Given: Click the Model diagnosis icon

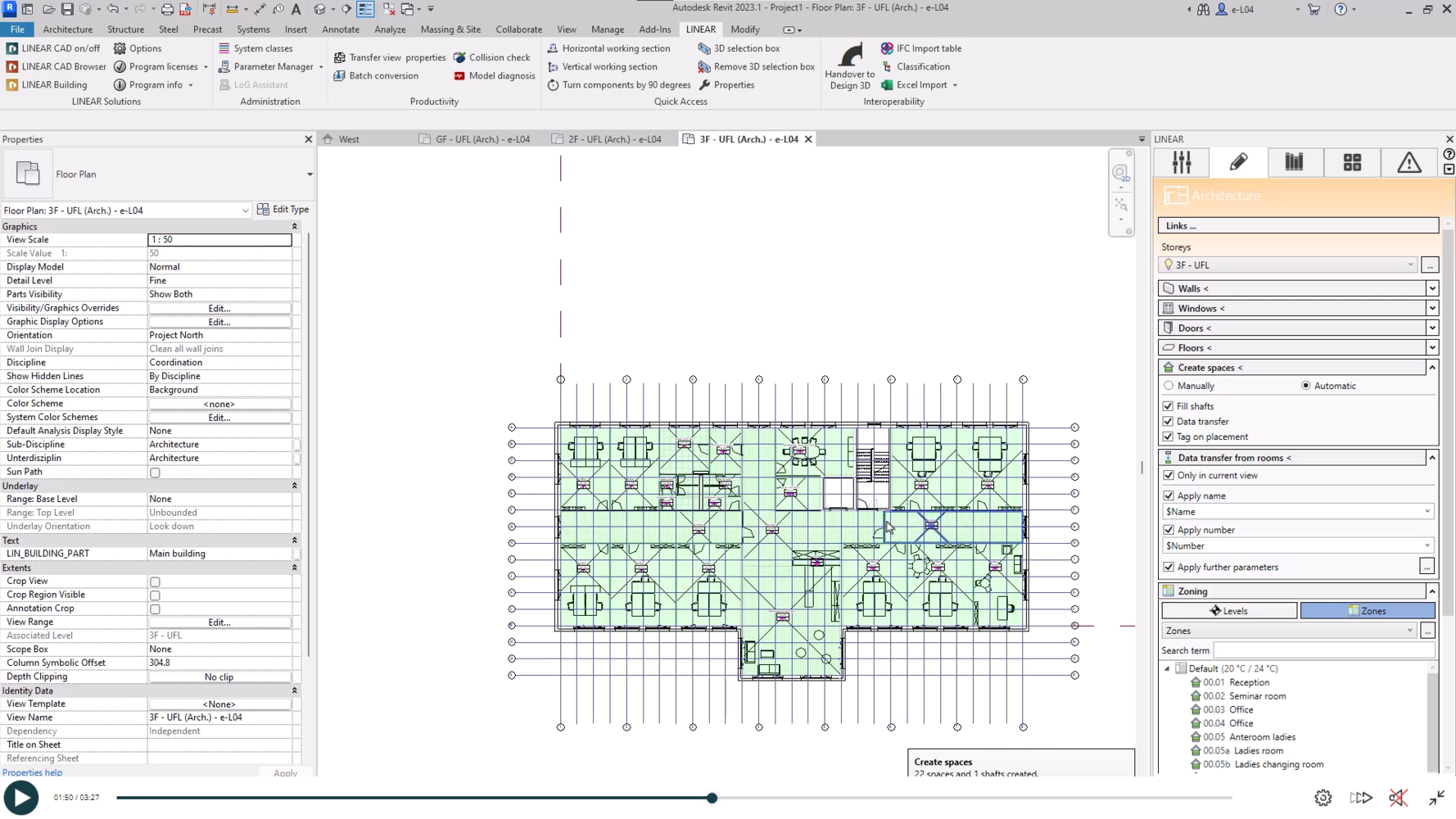Looking at the screenshot, I should tap(459, 76).
